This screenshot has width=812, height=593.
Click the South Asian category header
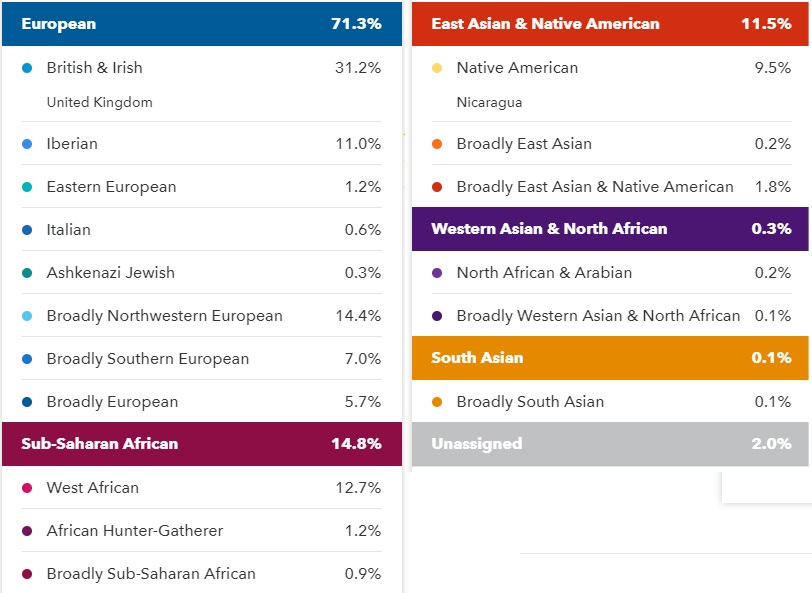coord(610,358)
